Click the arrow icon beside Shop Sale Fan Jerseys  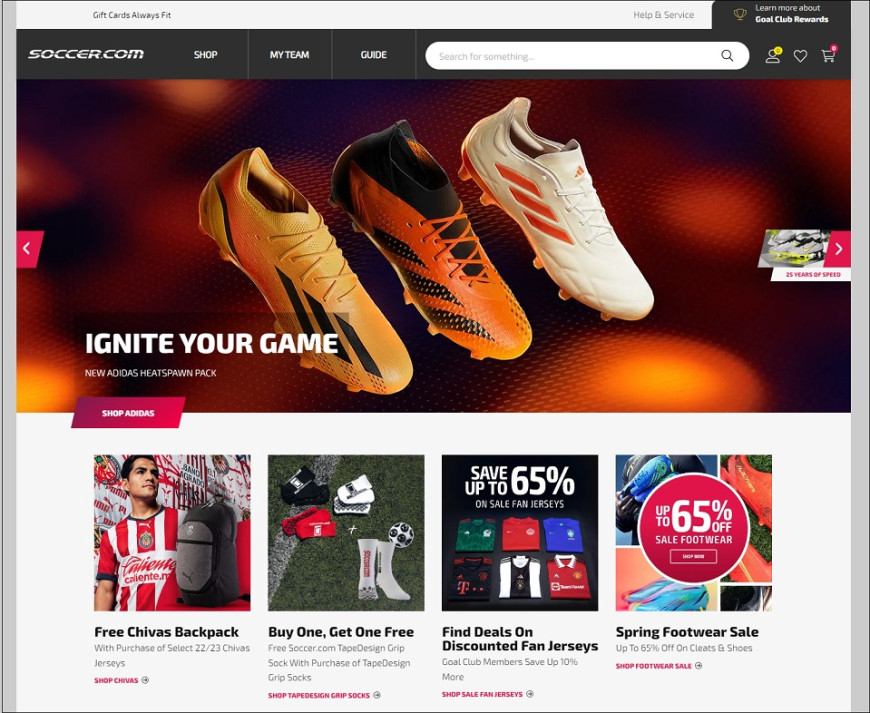(x=530, y=694)
